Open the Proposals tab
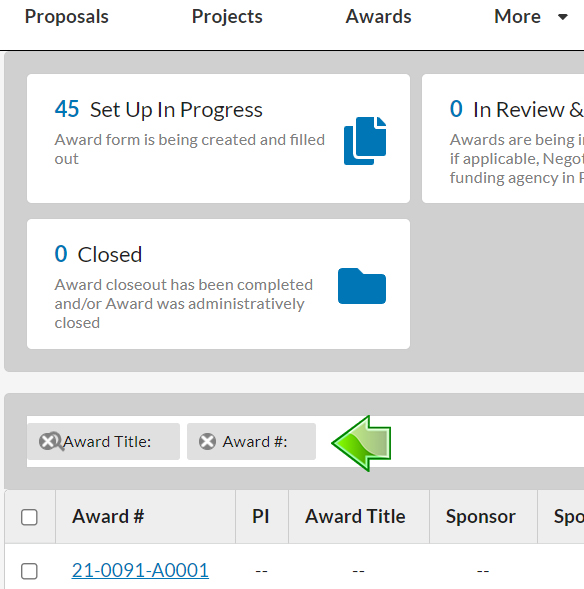Image resolution: width=584 pixels, height=589 pixels. [x=66, y=17]
